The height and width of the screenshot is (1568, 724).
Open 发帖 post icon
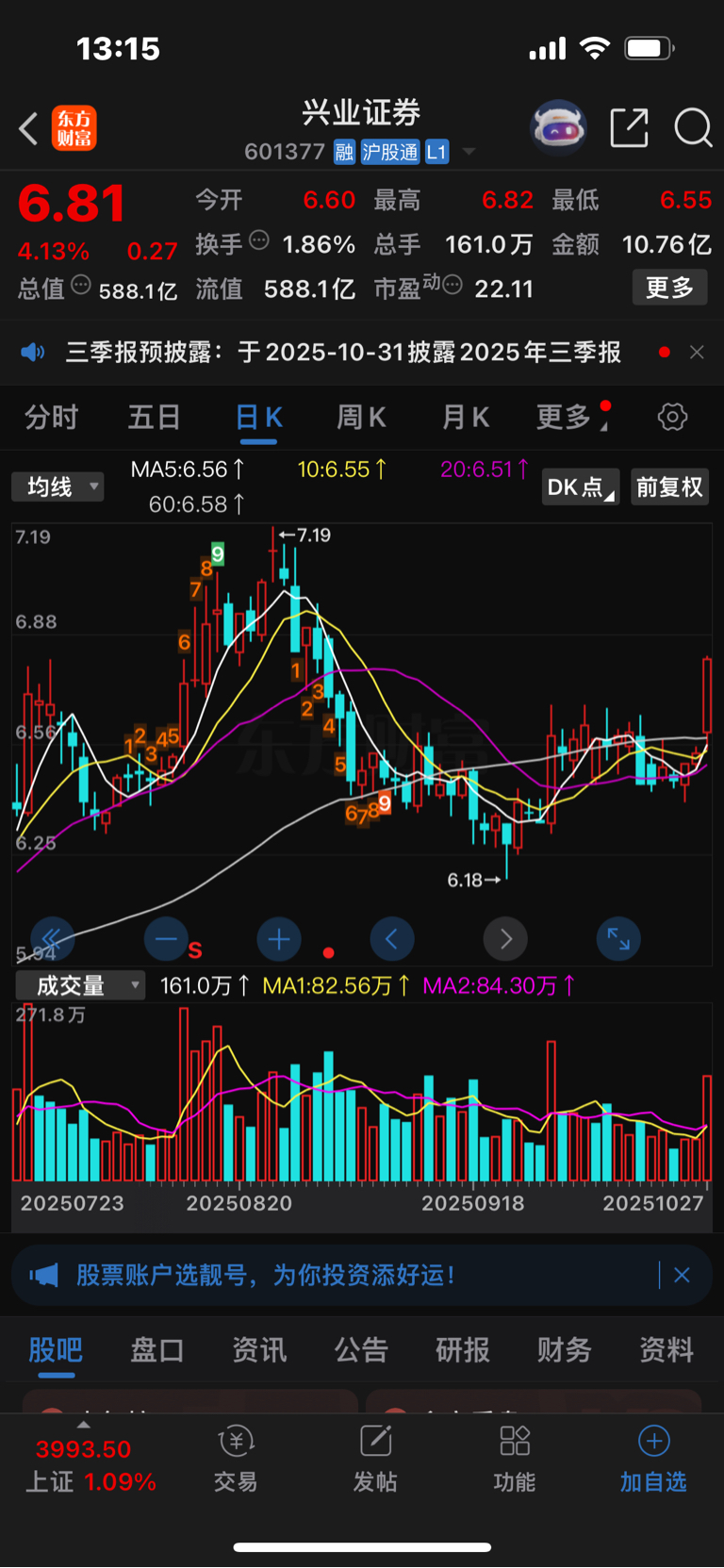pyautogui.click(x=375, y=1460)
